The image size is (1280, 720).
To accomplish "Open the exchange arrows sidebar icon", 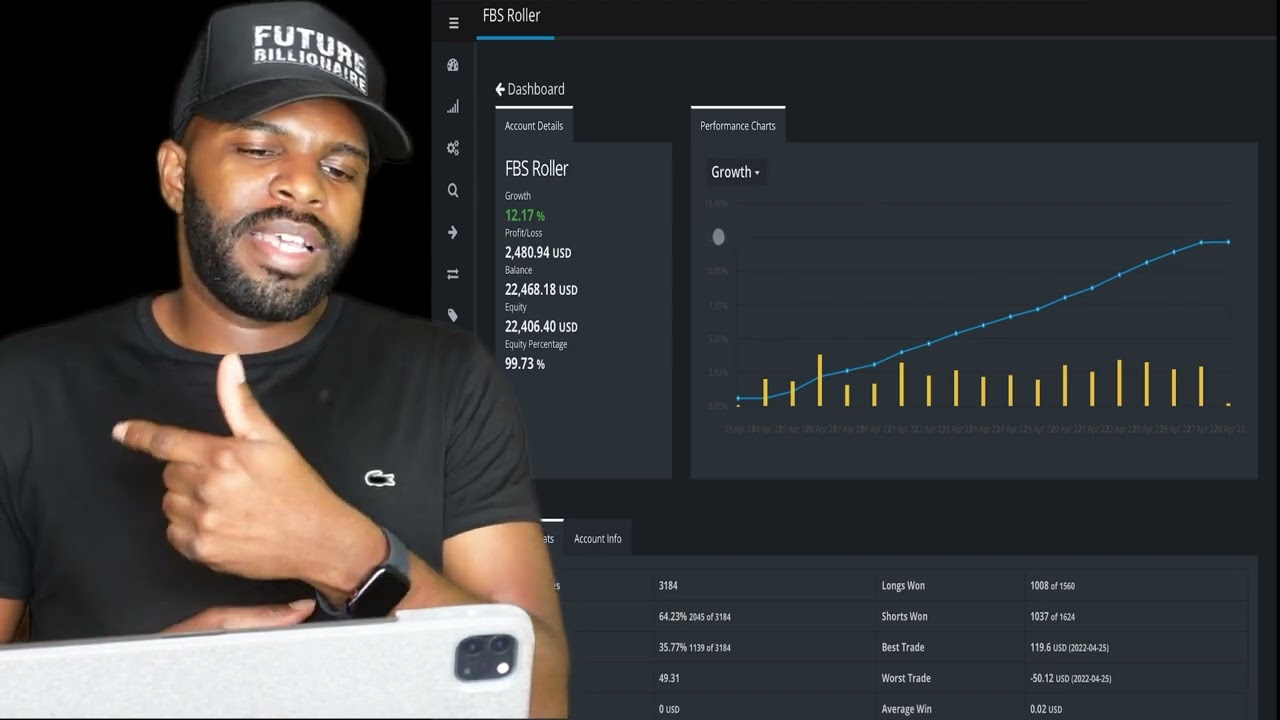I will [453, 274].
